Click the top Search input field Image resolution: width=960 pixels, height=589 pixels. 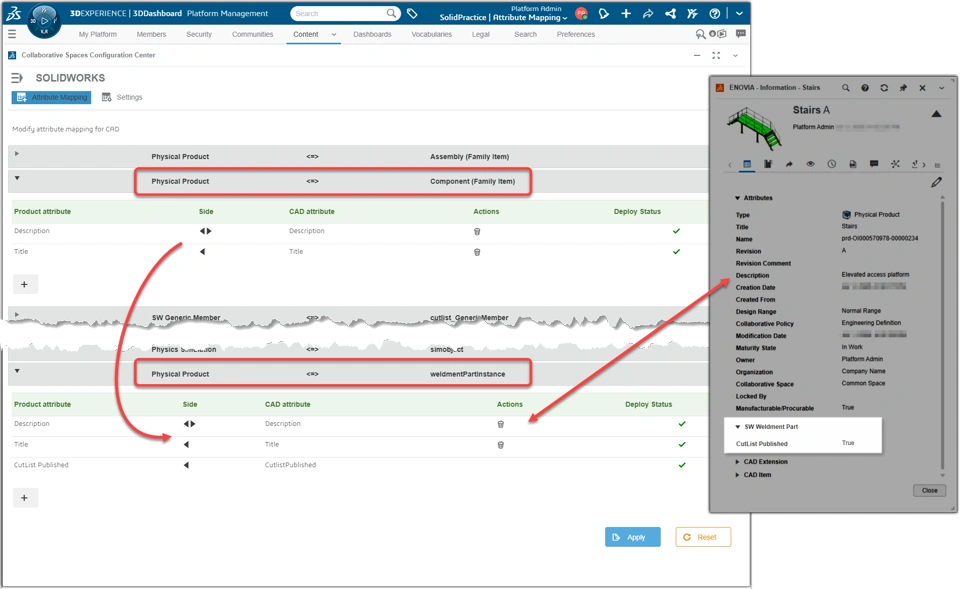340,13
